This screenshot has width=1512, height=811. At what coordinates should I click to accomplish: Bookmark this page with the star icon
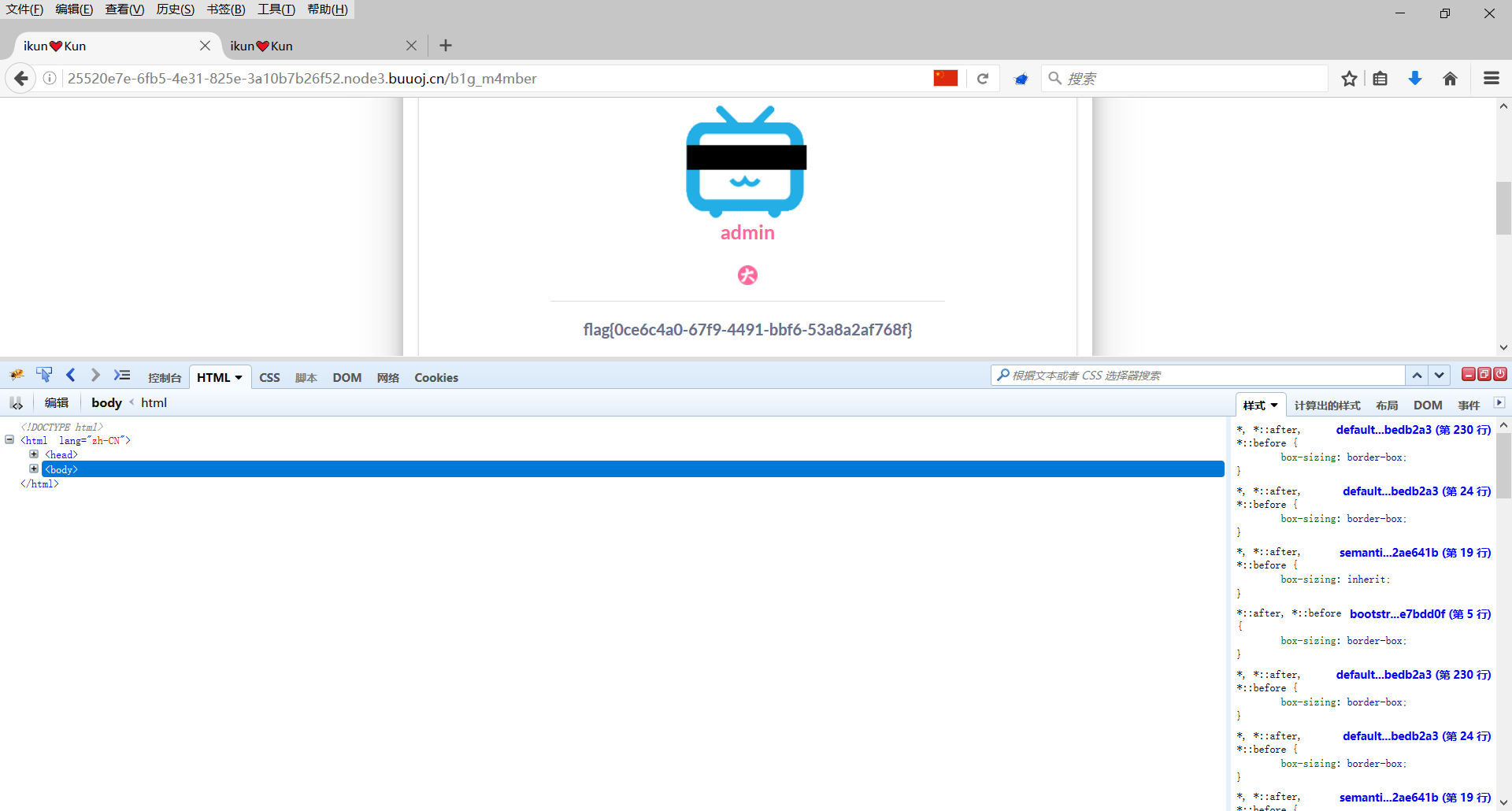(x=1349, y=78)
